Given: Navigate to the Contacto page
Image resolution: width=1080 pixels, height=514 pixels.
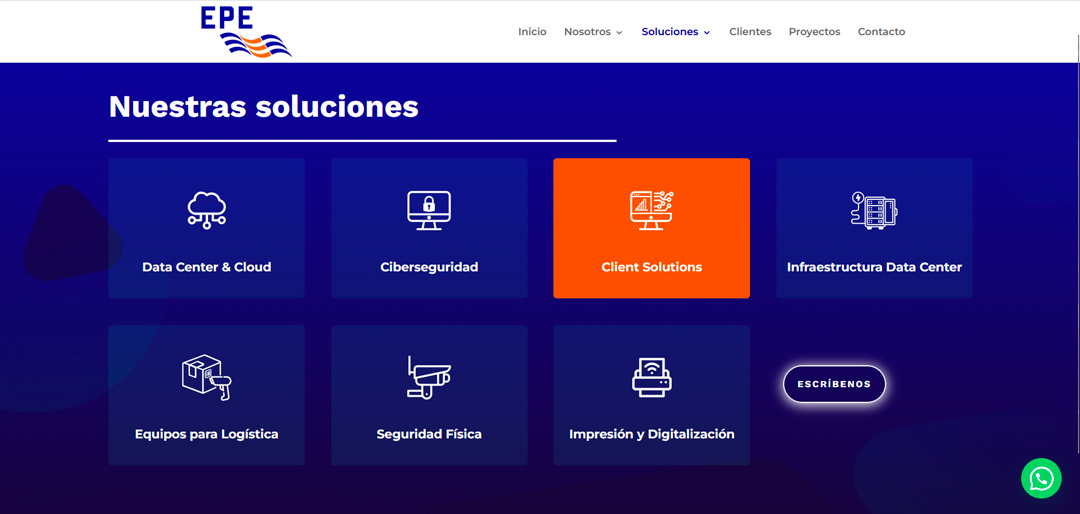Looking at the screenshot, I should pos(881,32).
